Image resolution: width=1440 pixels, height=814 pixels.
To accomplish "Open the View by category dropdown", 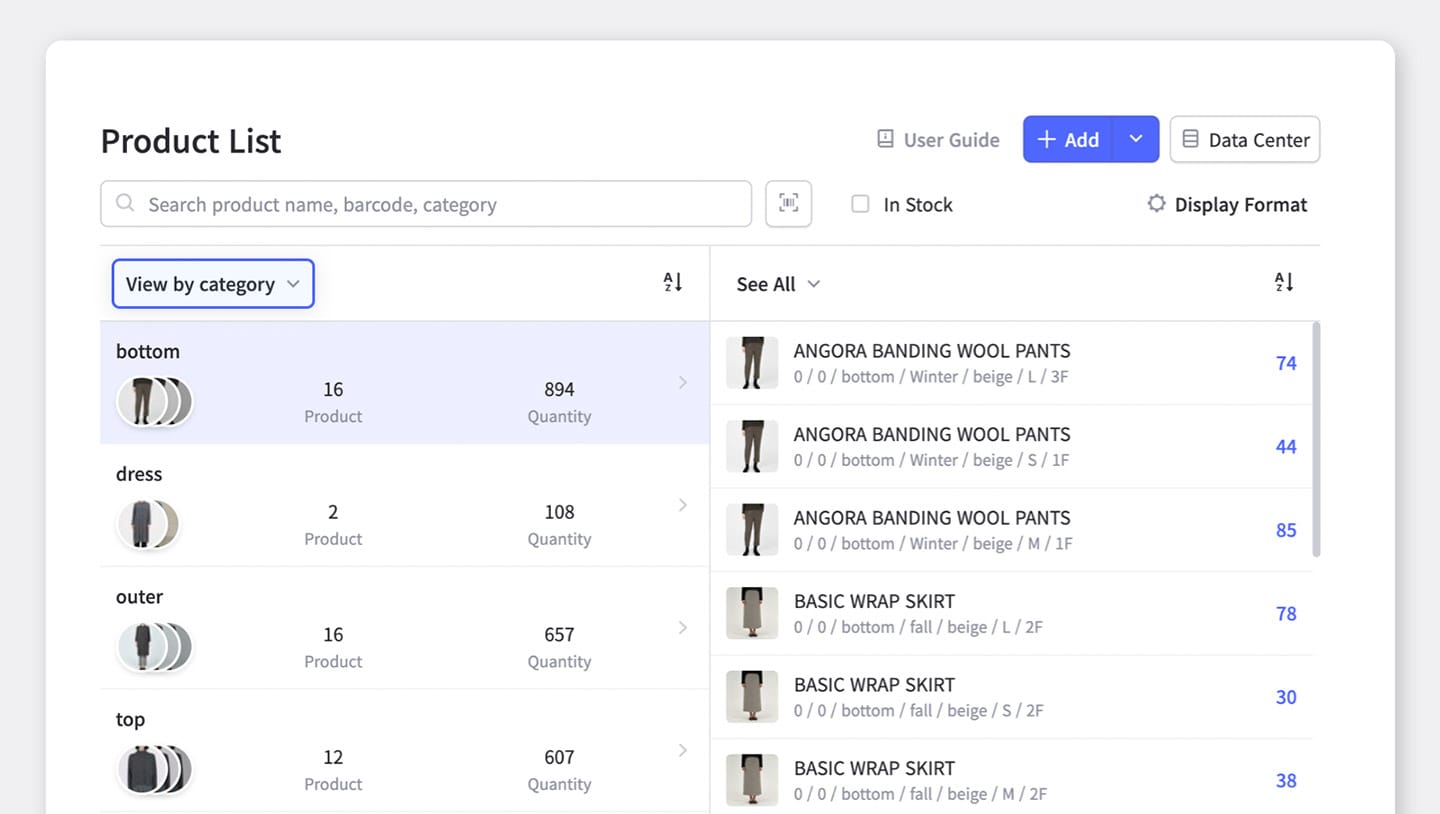I will [212, 284].
